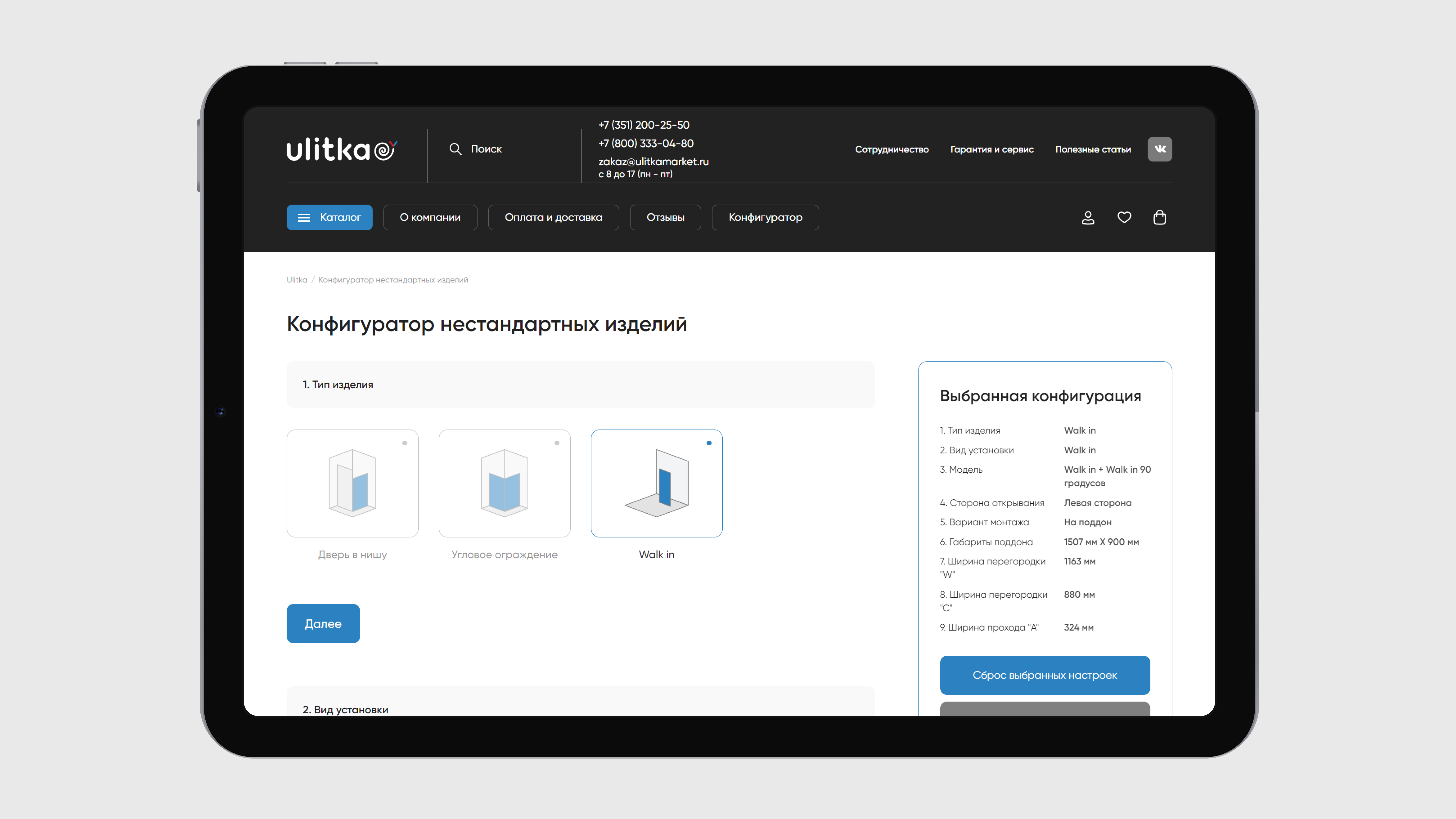
Task: Click the с 8 до 17 (пн - пт) hours text
Action: (x=636, y=175)
